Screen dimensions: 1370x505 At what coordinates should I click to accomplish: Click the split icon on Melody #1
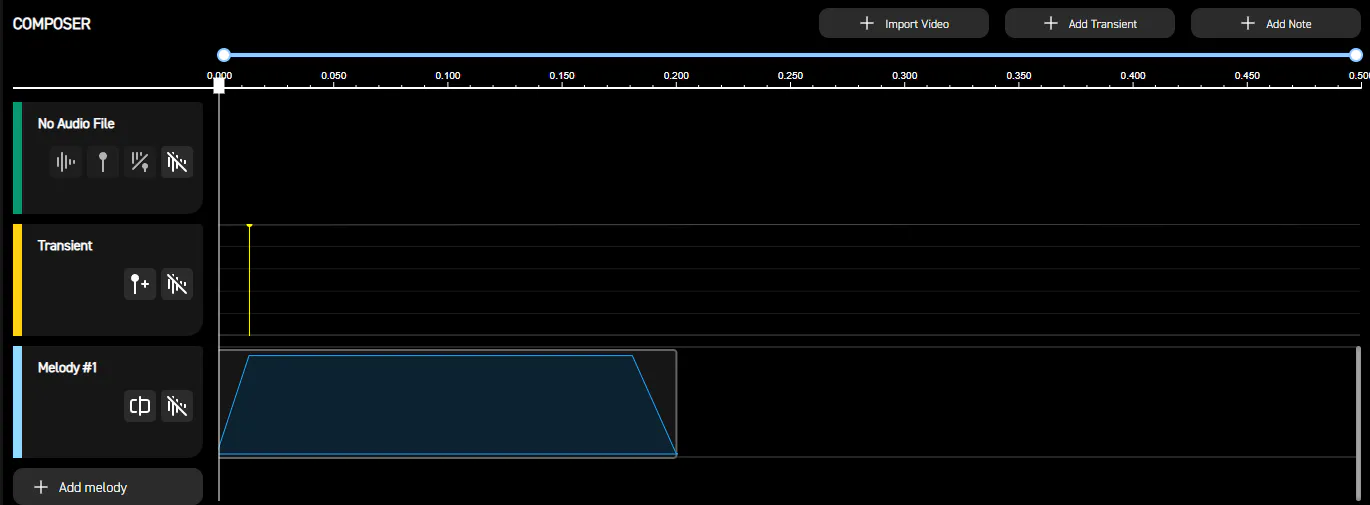click(x=140, y=406)
